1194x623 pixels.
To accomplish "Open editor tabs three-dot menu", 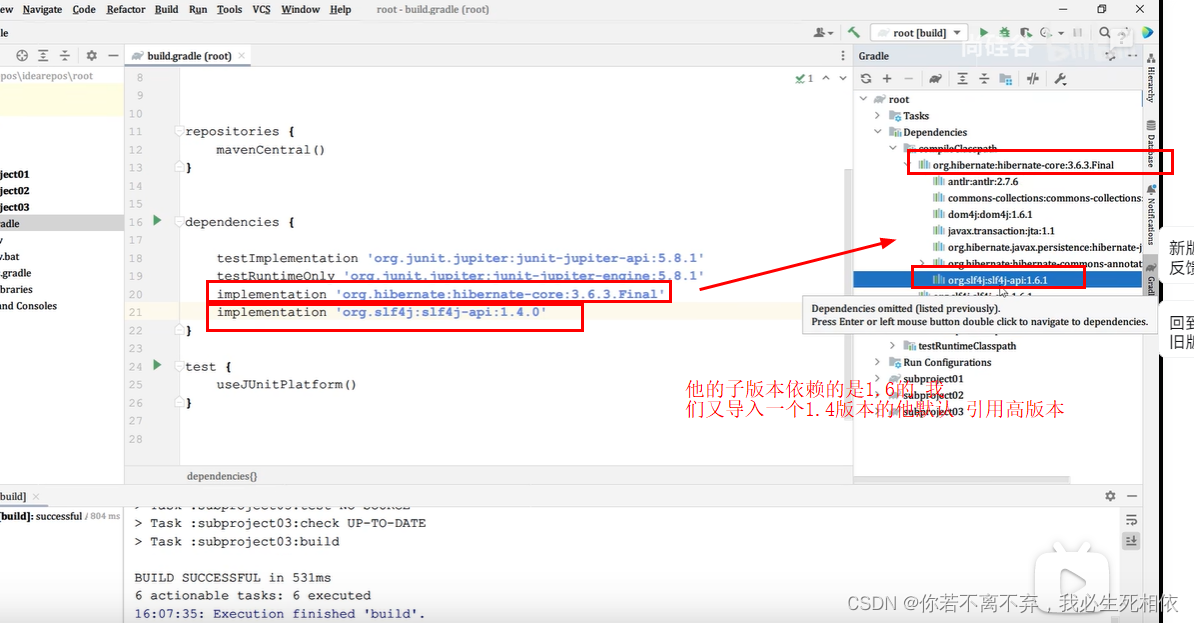I will tap(842, 56).
